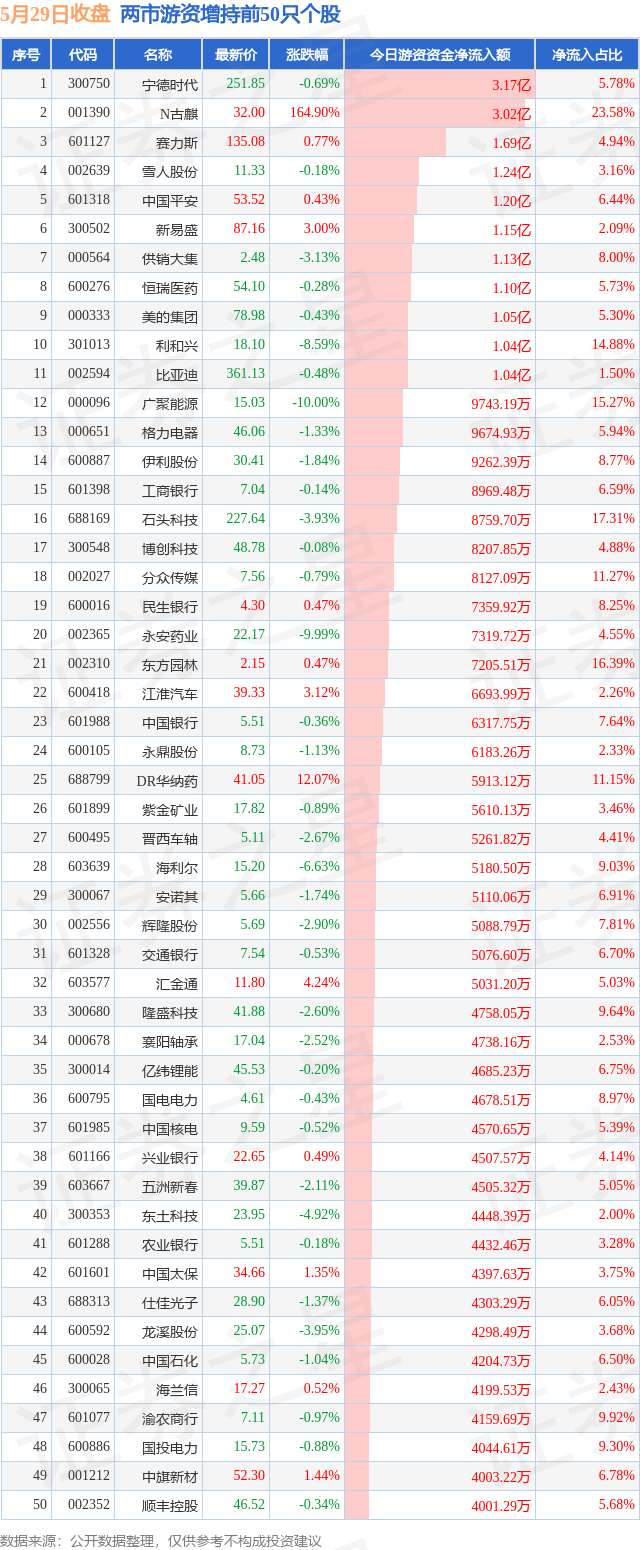This screenshot has height=1550, width=640.
Task: Select stock name 国电电力
Action: click(x=170, y=1099)
